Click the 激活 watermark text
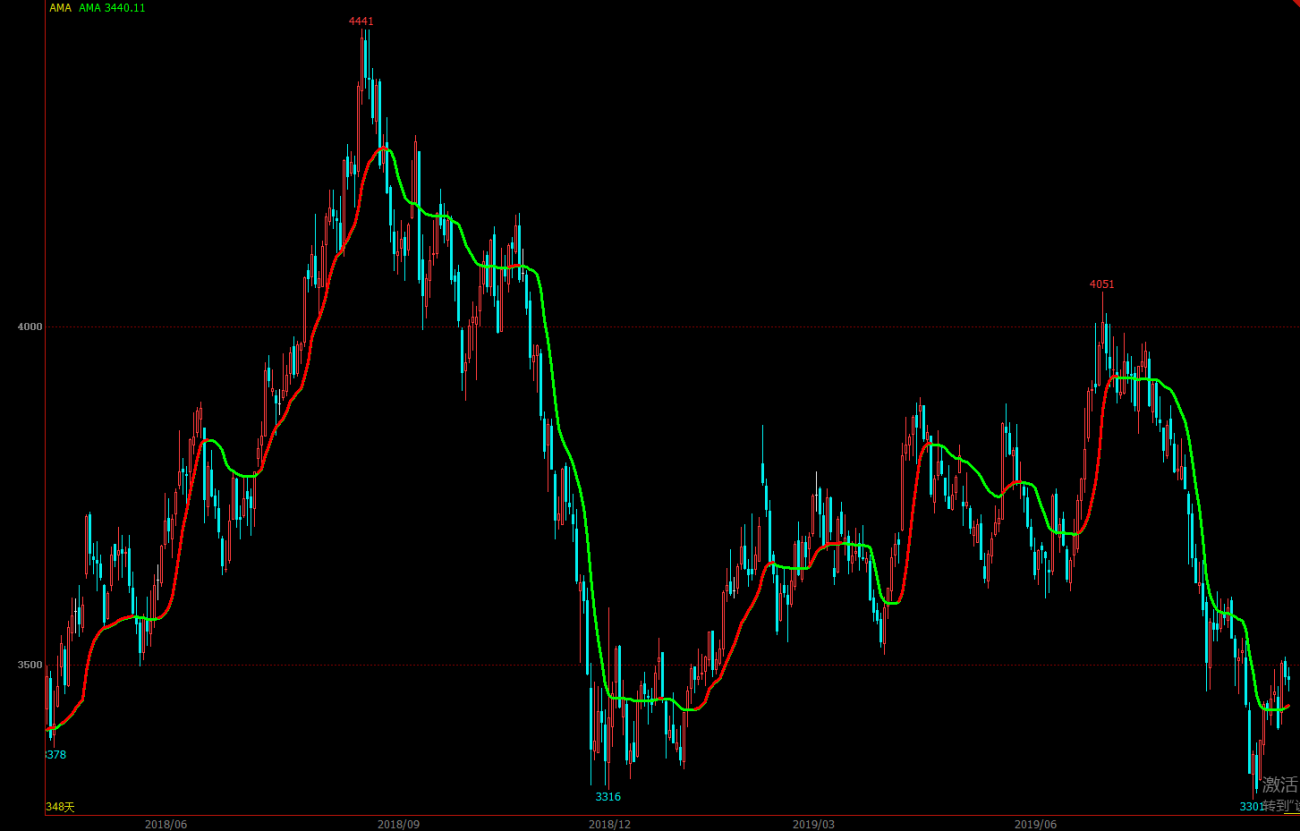Viewport: 1300px width, 831px height. [x=1279, y=785]
